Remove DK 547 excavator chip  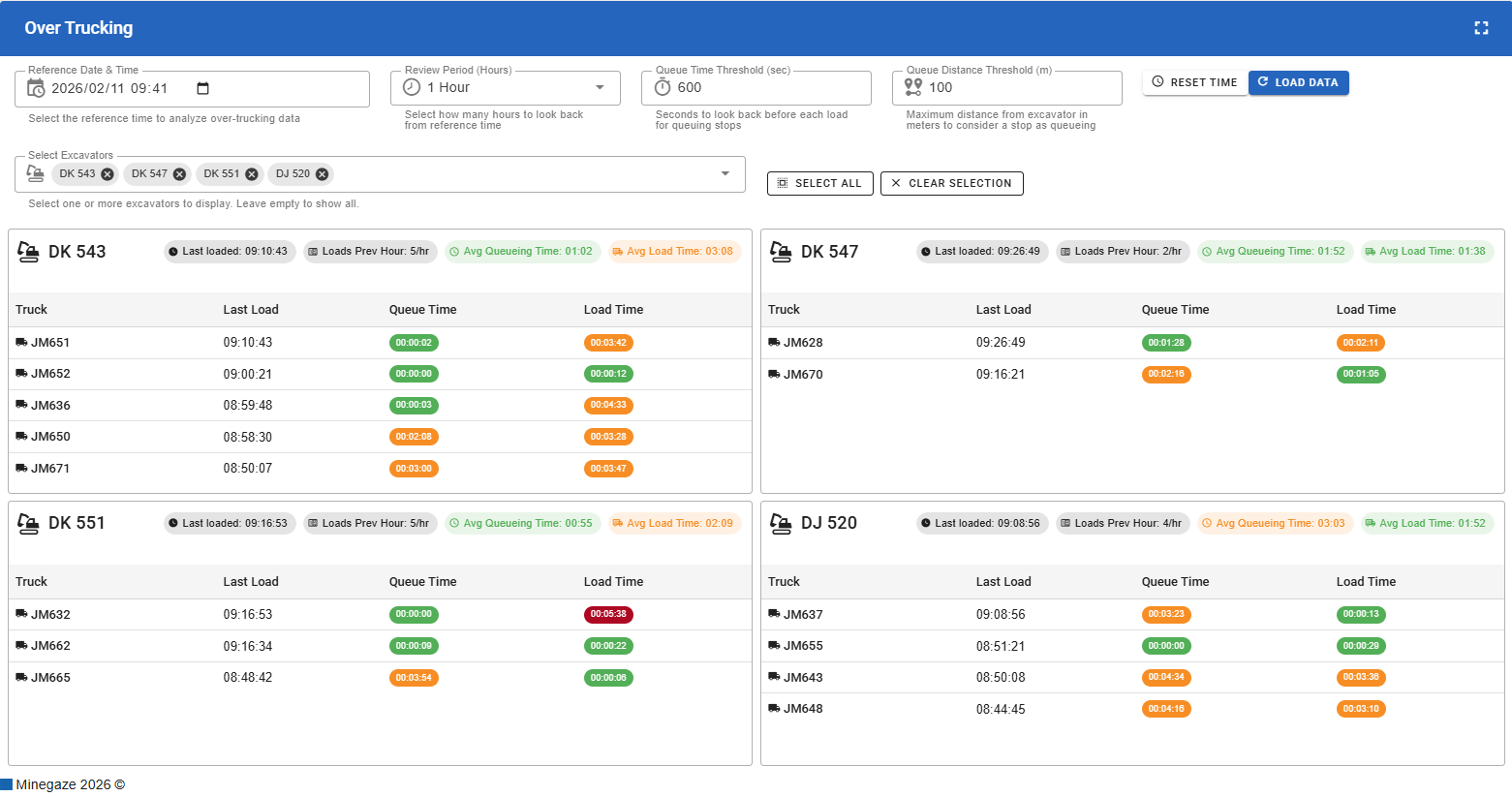coord(179,174)
